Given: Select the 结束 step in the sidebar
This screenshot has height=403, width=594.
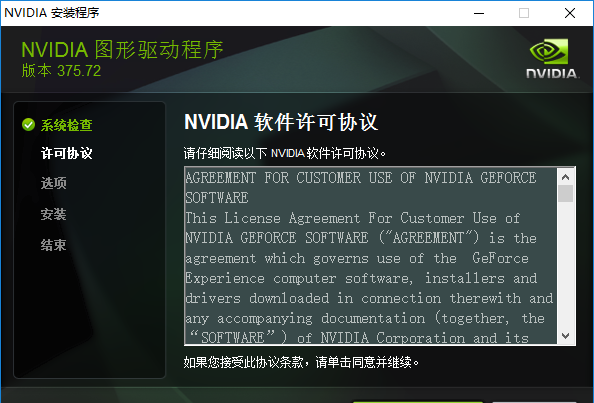Looking at the screenshot, I should (54, 245).
